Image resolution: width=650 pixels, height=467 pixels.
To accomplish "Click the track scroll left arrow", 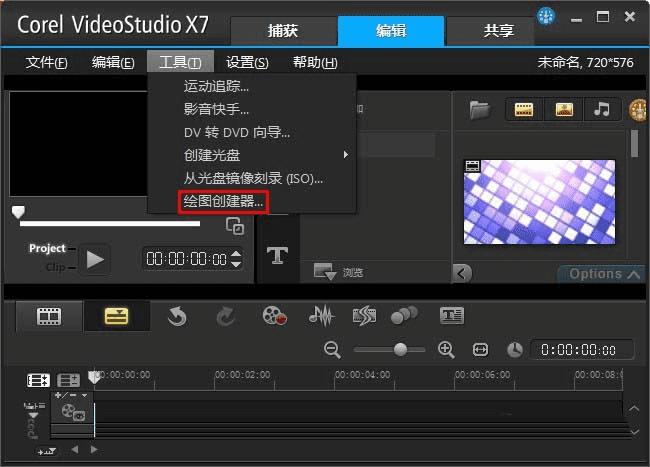I will [75, 450].
